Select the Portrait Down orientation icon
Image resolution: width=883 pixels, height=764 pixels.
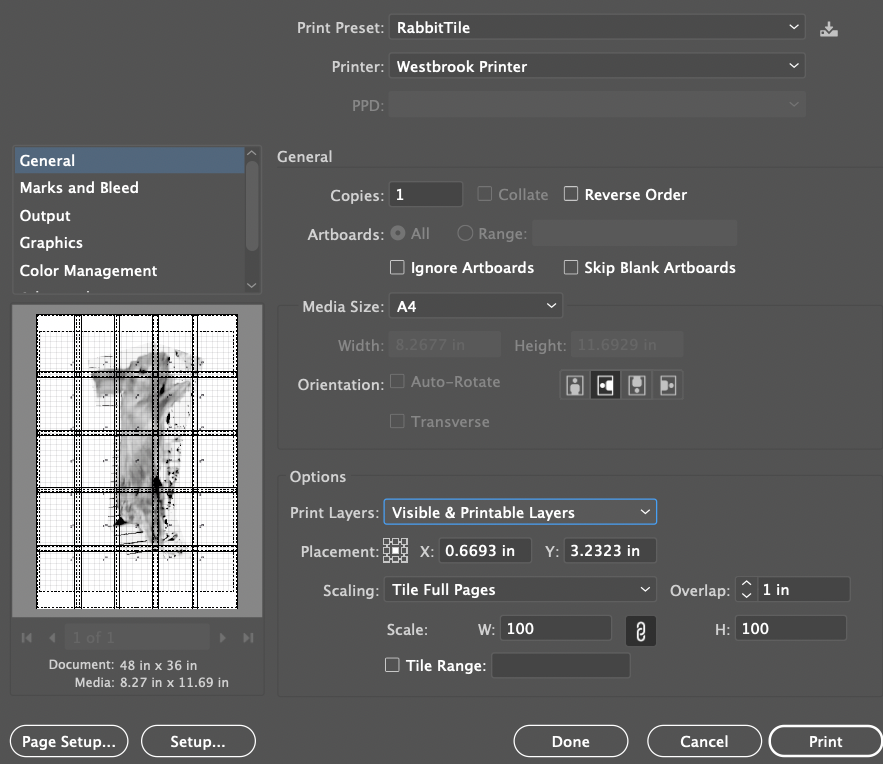click(636, 385)
